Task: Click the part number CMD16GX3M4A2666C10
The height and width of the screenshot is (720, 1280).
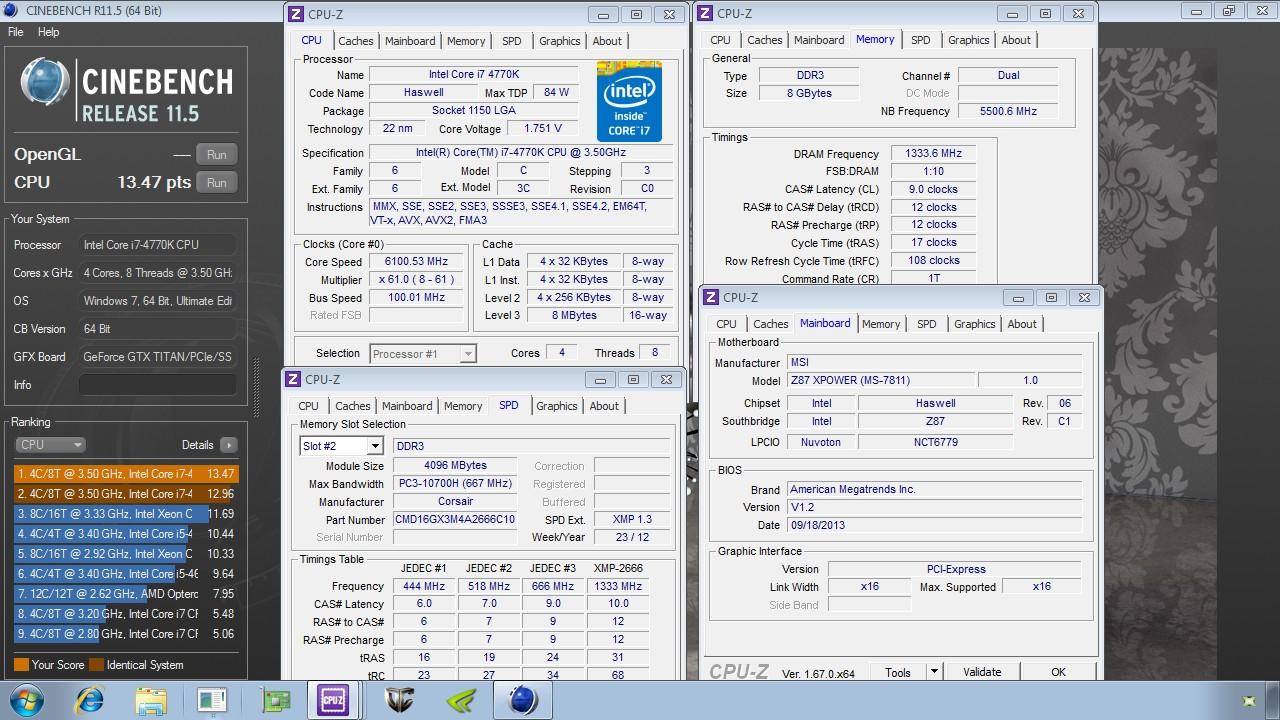Action: tap(455, 520)
